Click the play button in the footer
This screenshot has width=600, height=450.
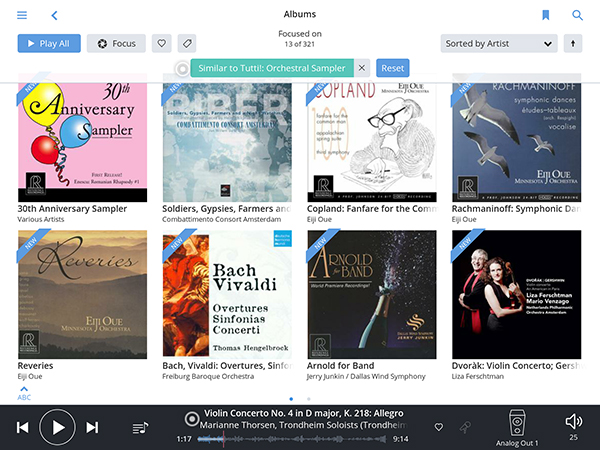tap(57, 427)
